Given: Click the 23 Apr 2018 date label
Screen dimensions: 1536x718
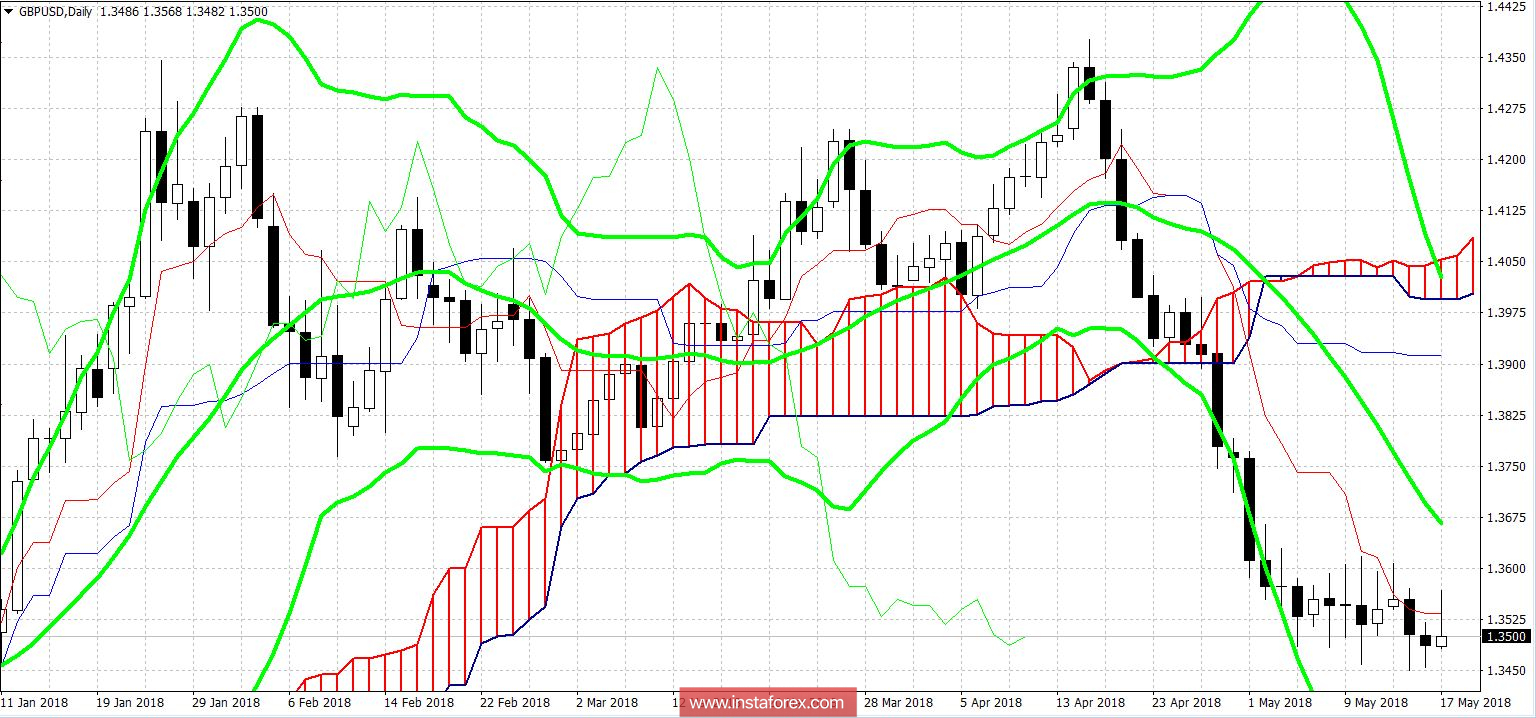Looking at the screenshot, I should pyautogui.click(x=1186, y=703).
